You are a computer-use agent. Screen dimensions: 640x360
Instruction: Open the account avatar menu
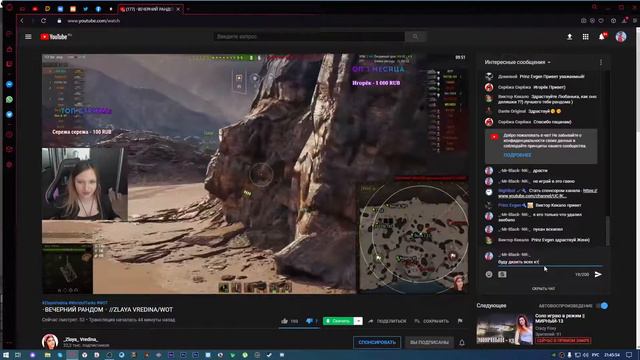coord(621,37)
